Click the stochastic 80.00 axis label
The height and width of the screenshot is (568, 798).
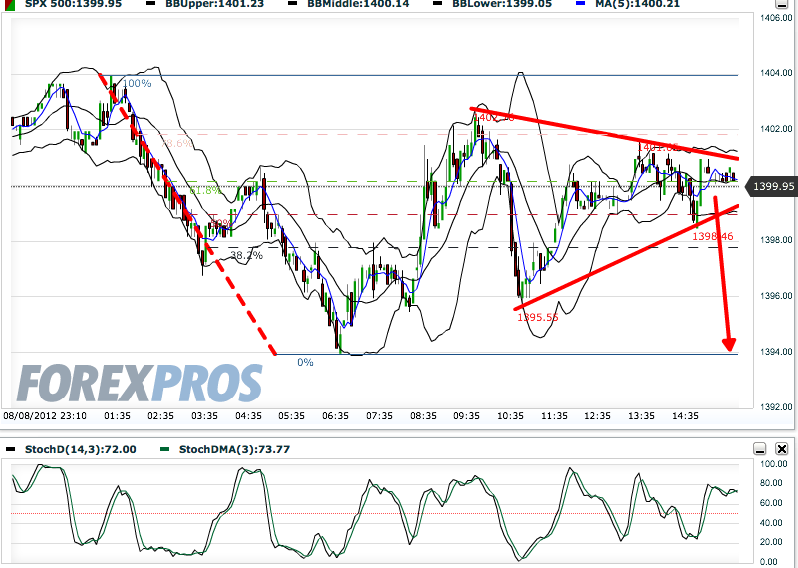[x=772, y=483]
